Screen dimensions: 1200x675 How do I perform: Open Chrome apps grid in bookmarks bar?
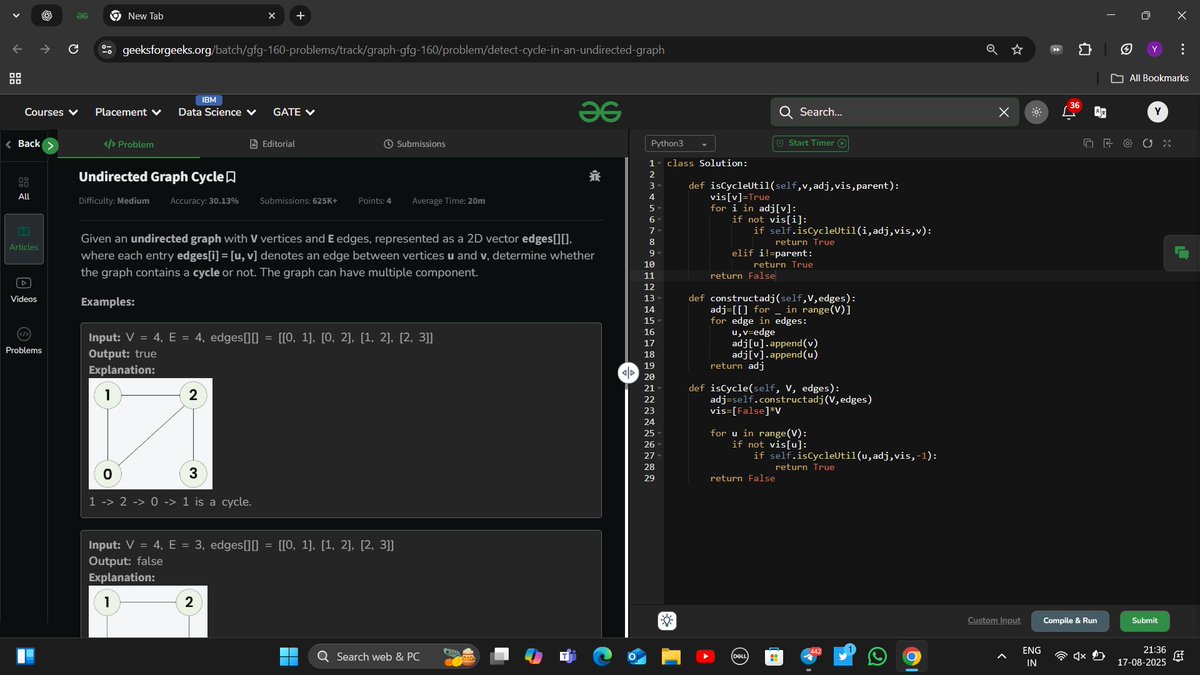[x=15, y=78]
